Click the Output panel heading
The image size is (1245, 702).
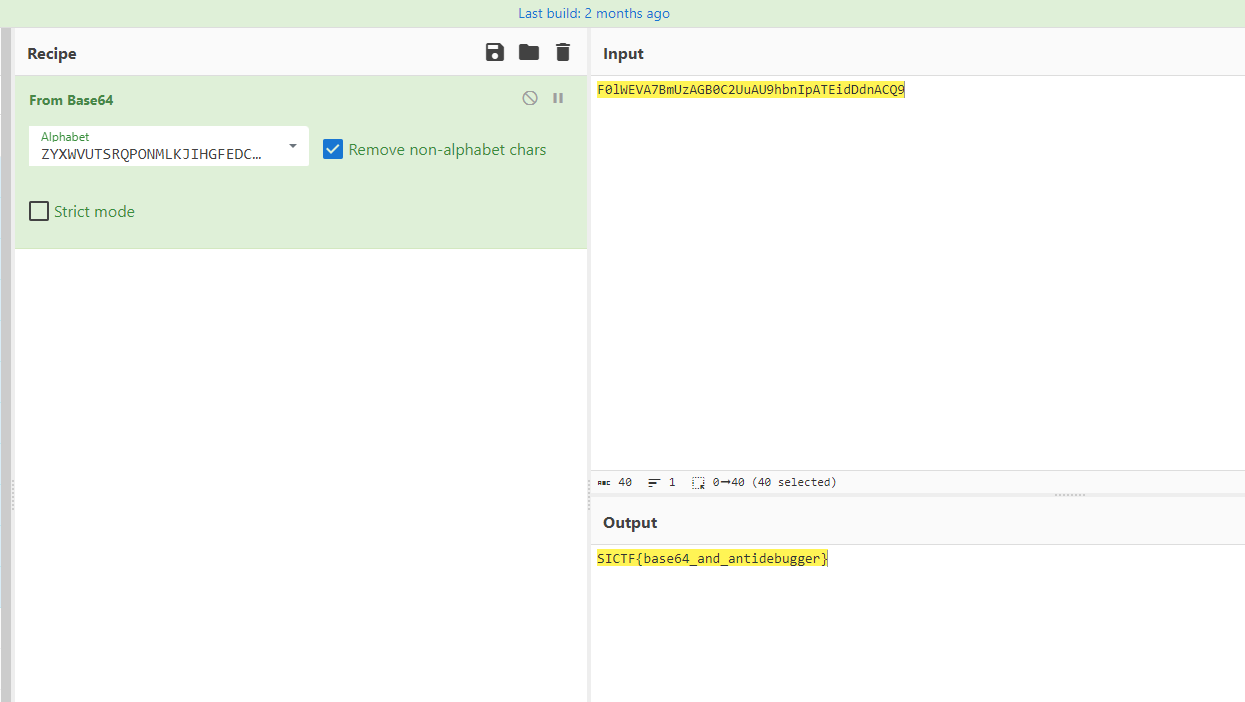[630, 523]
